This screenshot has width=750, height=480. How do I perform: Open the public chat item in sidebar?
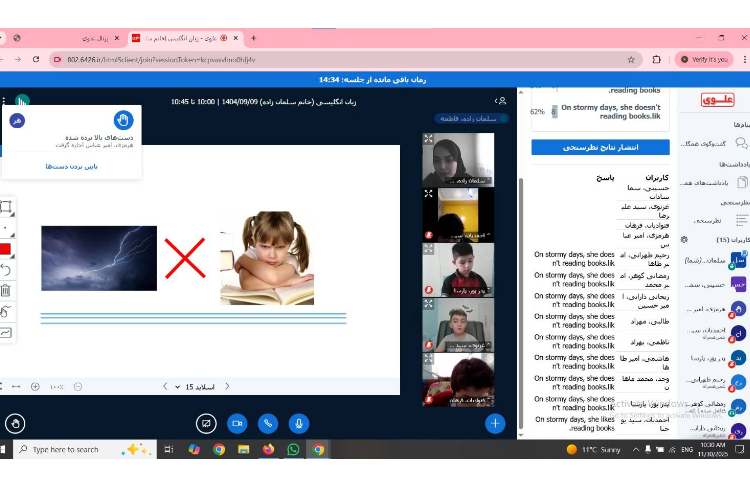click(x=712, y=143)
